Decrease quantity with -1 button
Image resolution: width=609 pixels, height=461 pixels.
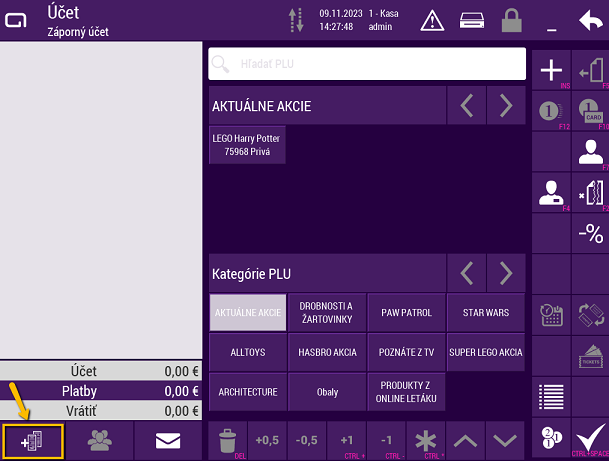point(386,440)
